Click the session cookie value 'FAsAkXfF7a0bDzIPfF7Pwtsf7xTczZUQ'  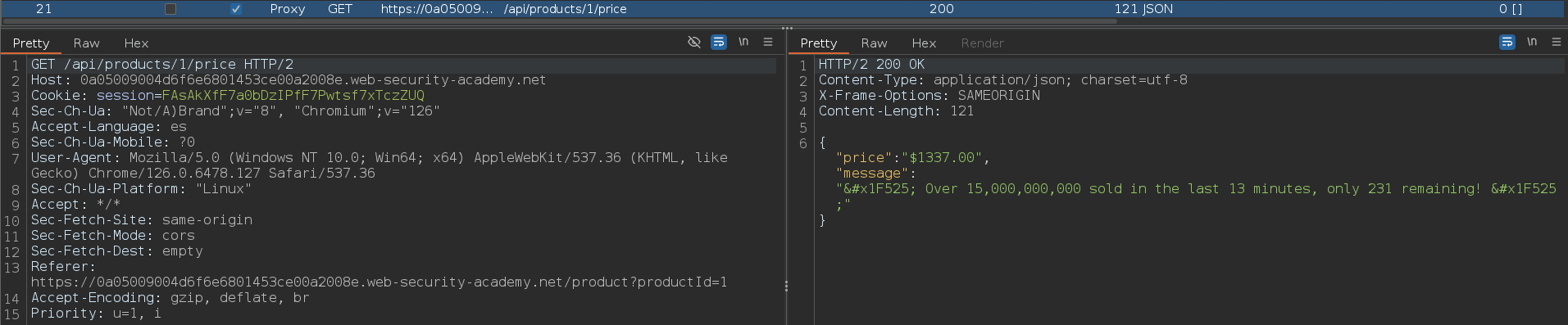pos(293,96)
